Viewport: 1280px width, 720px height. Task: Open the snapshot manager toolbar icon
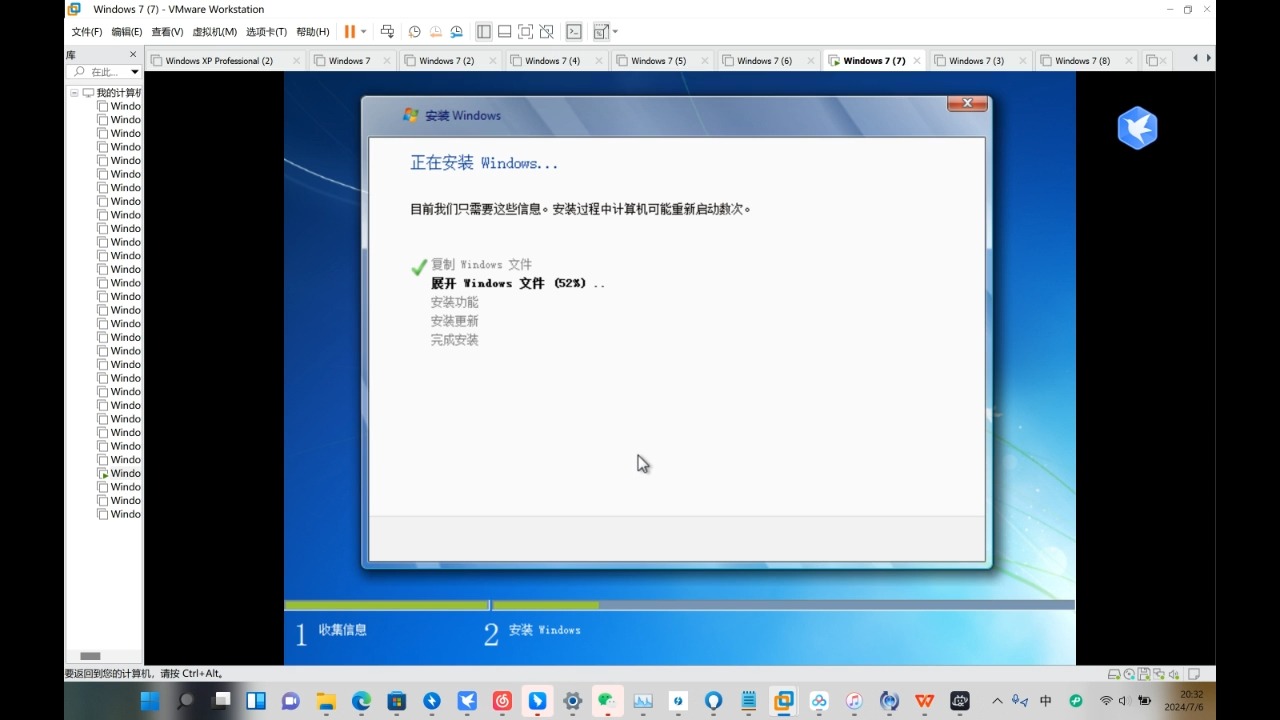(x=456, y=32)
